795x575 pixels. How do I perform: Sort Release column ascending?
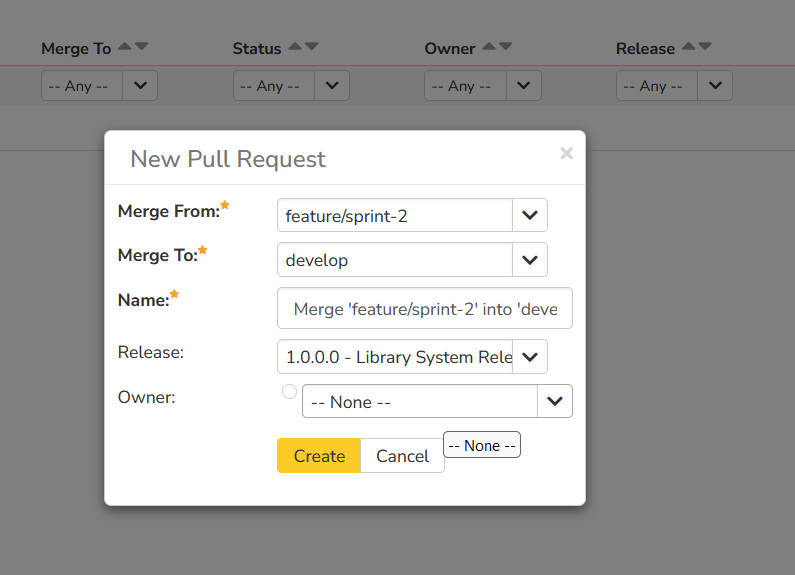(x=689, y=46)
